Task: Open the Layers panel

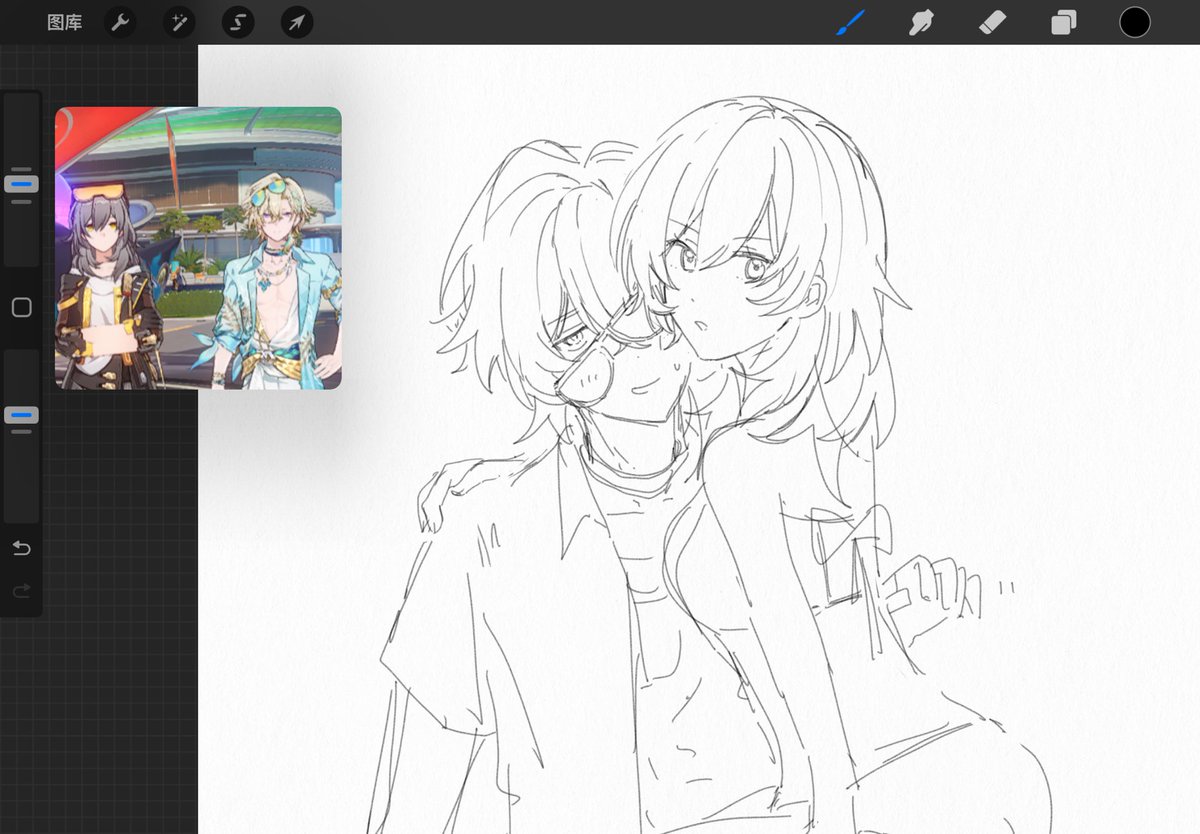Action: click(x=1063, y=22)
